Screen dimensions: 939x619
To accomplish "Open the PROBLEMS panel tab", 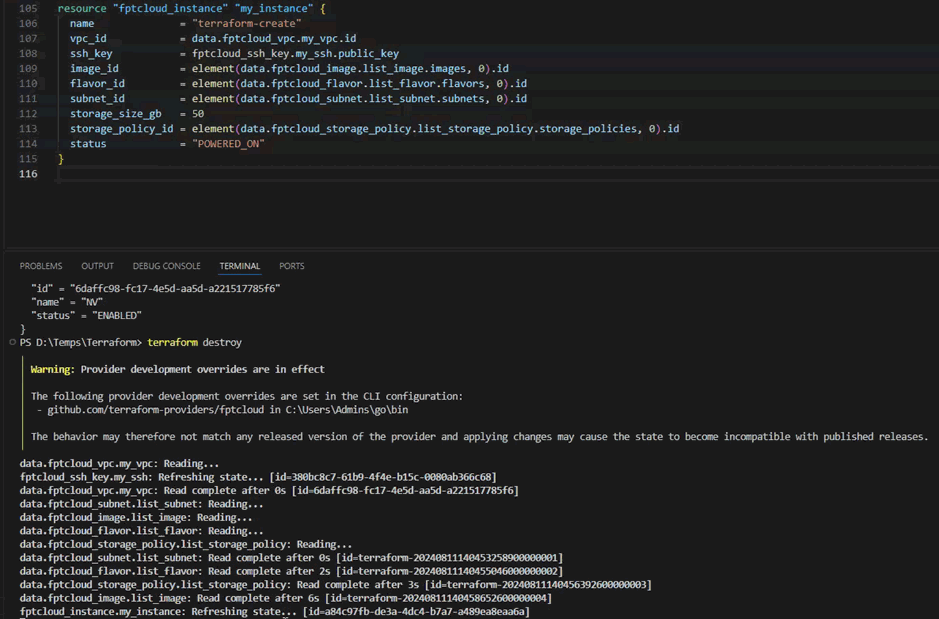I will (41, 266).
